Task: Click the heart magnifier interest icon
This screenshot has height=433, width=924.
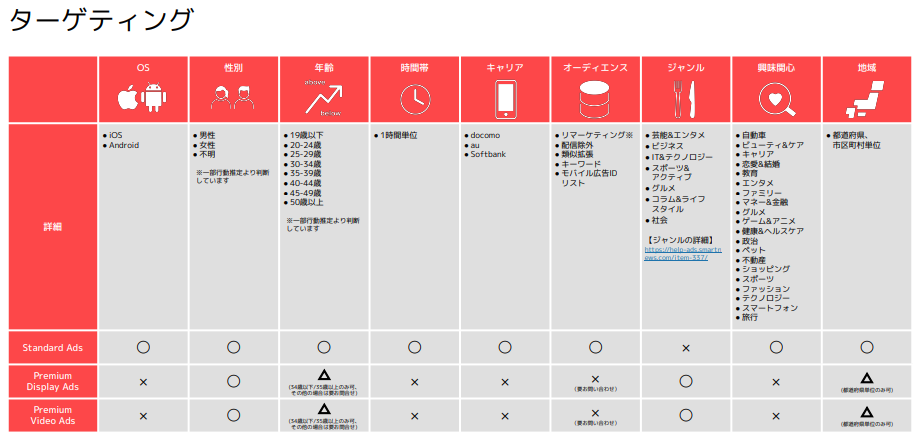Action: tap(776, 99)
